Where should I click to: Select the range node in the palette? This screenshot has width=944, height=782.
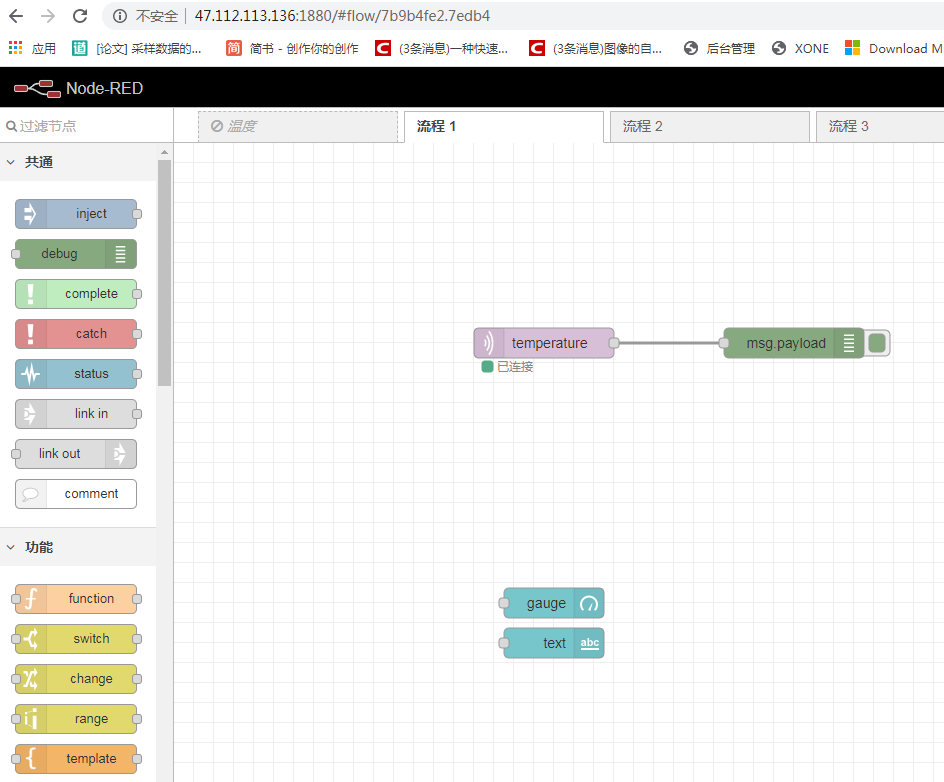point(75,718)
